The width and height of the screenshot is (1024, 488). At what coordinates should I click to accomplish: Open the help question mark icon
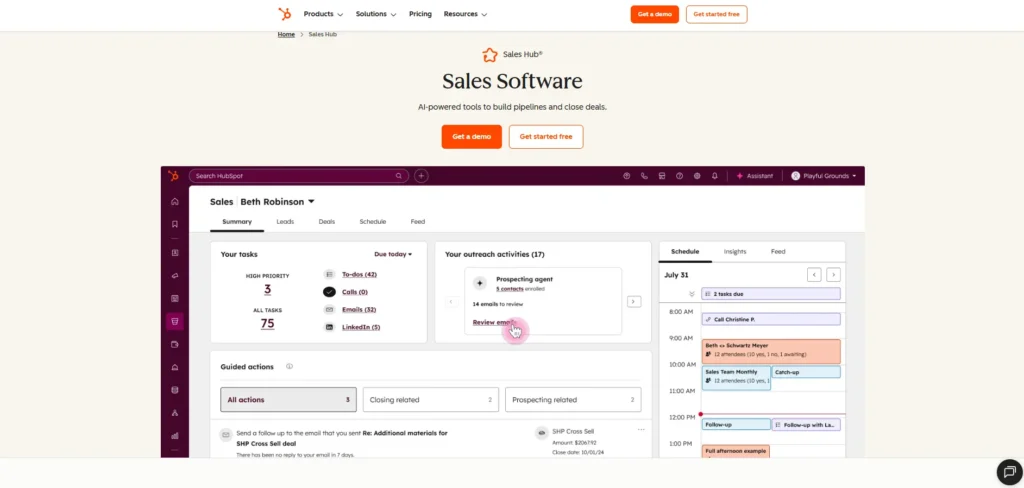[679, 176]
